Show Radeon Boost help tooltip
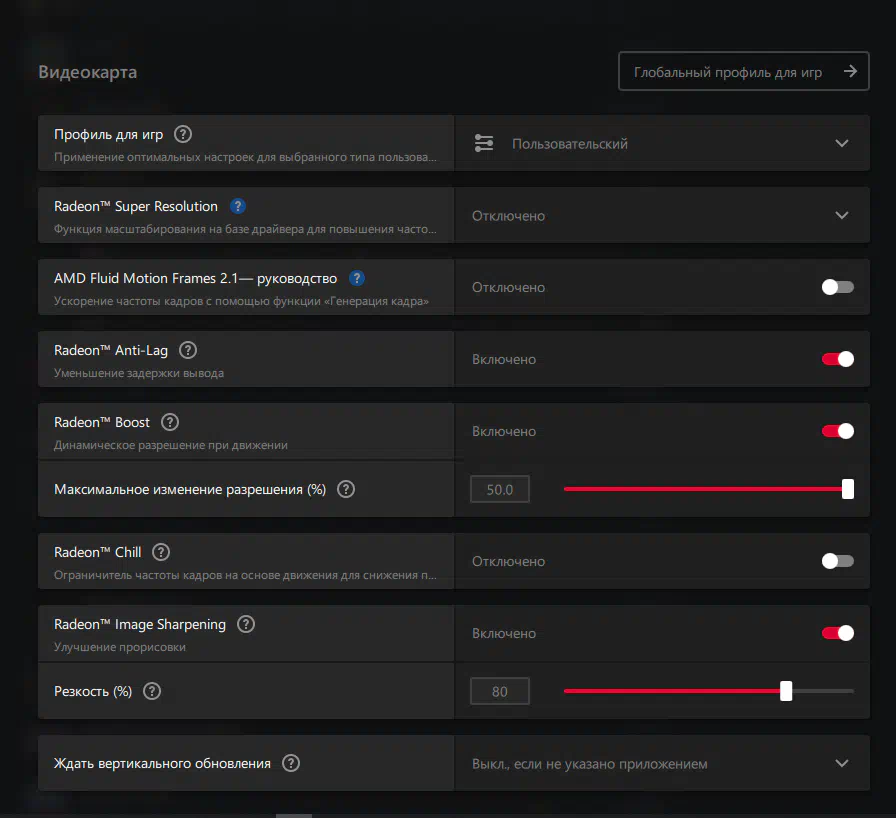 (170, 422)
